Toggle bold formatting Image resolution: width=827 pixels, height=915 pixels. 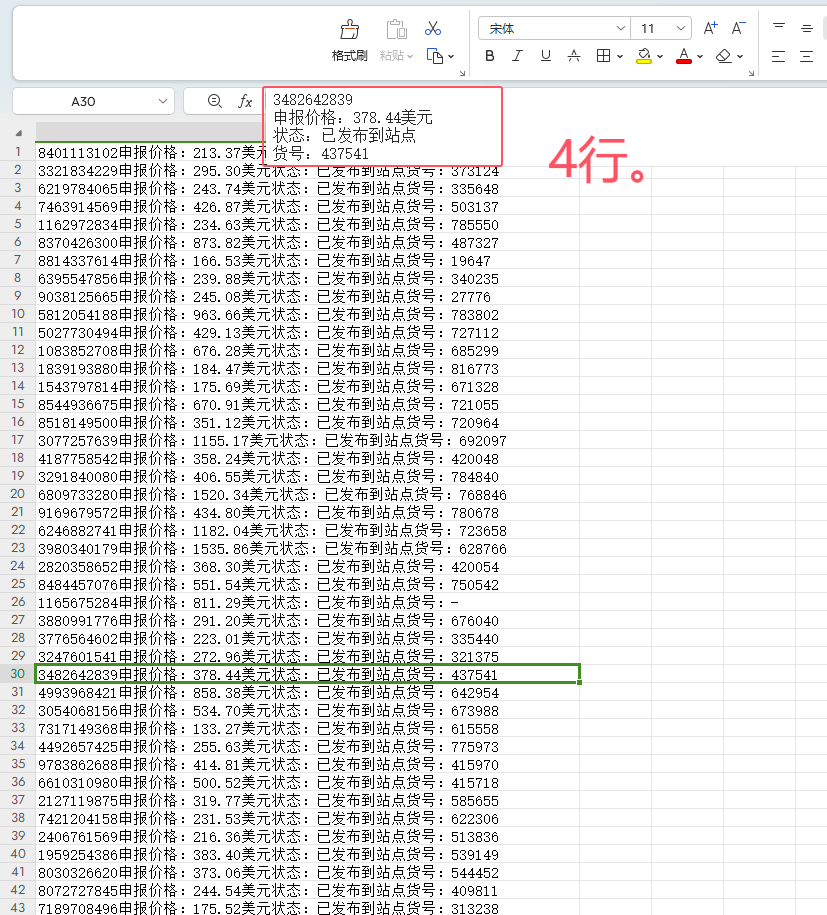[490, 56]
